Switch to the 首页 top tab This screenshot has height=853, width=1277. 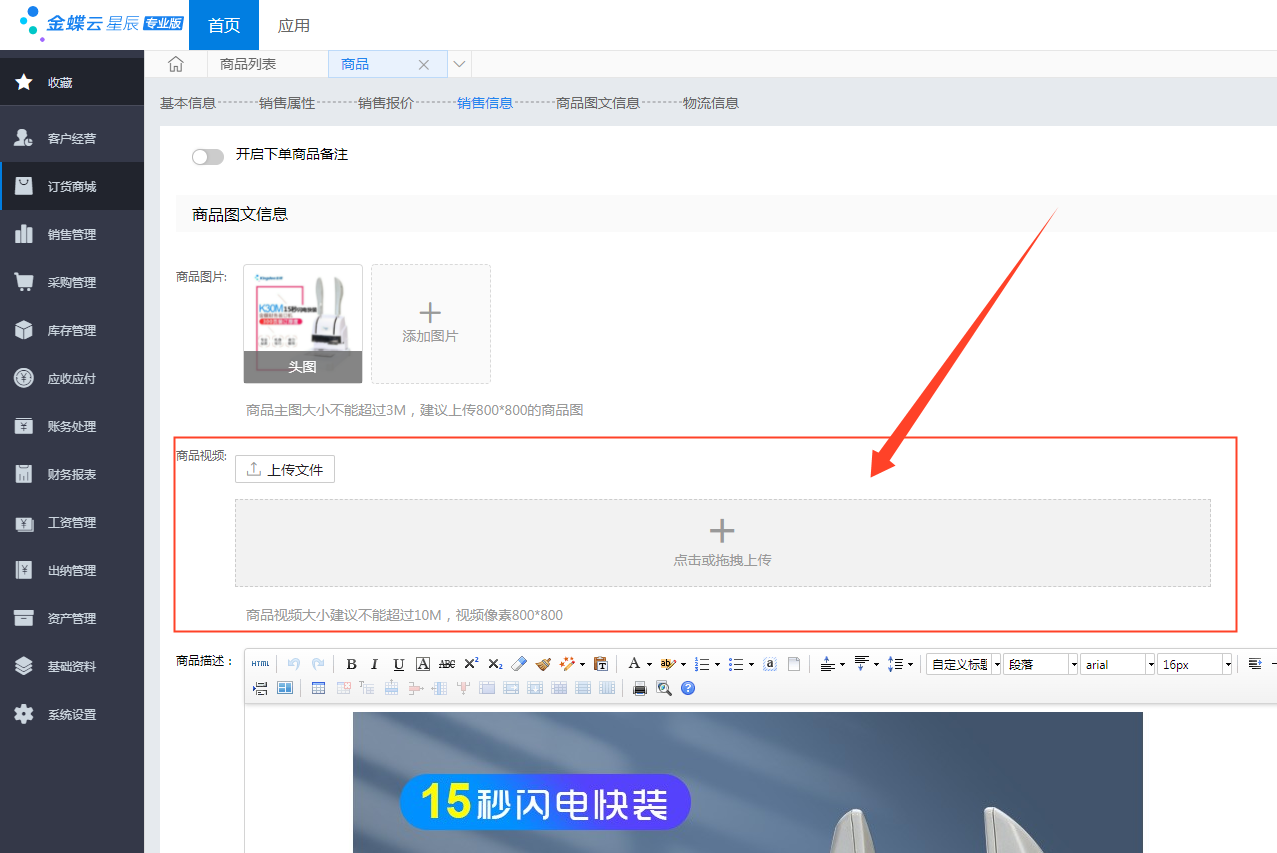pos(224,25)
